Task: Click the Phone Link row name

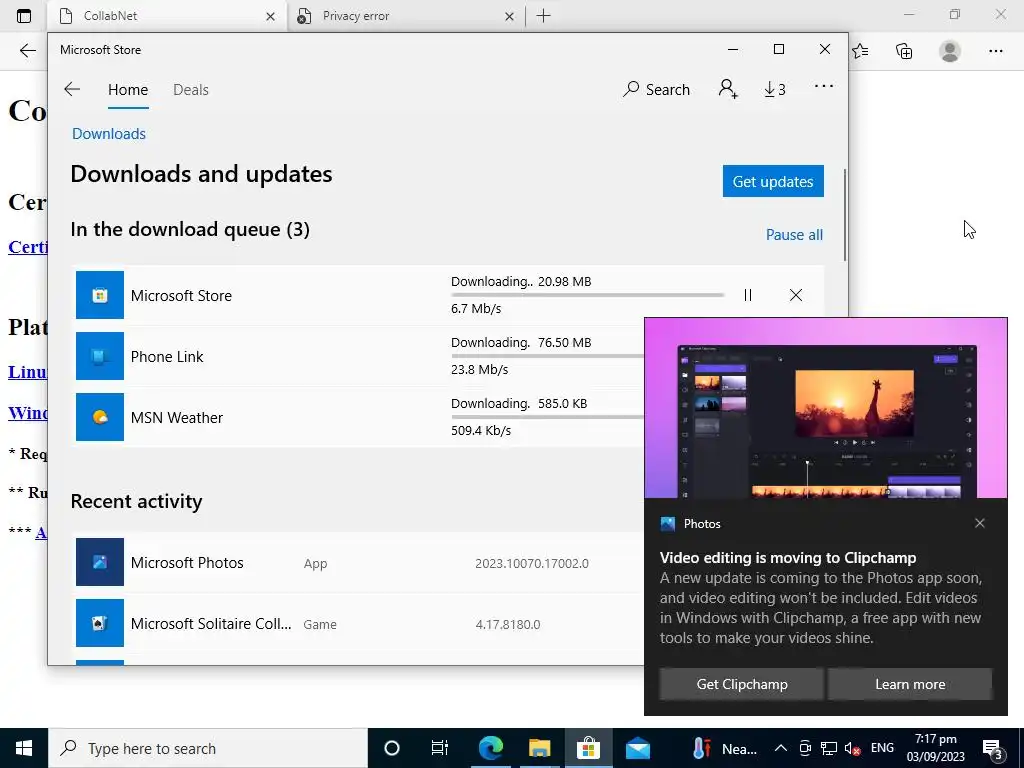Action: pos(167,357)
